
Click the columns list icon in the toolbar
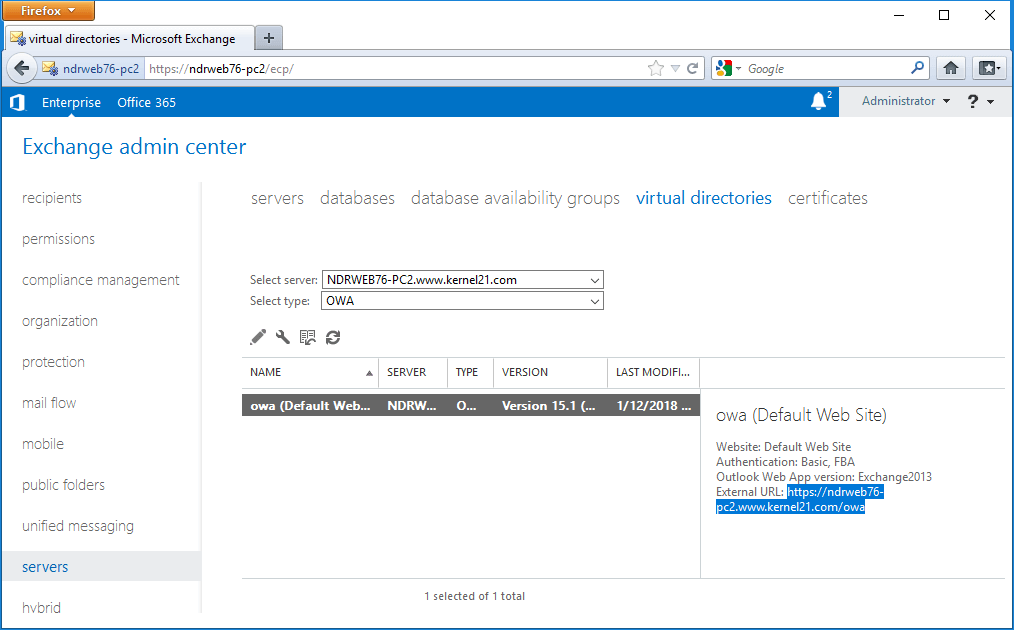coord(307,337)
